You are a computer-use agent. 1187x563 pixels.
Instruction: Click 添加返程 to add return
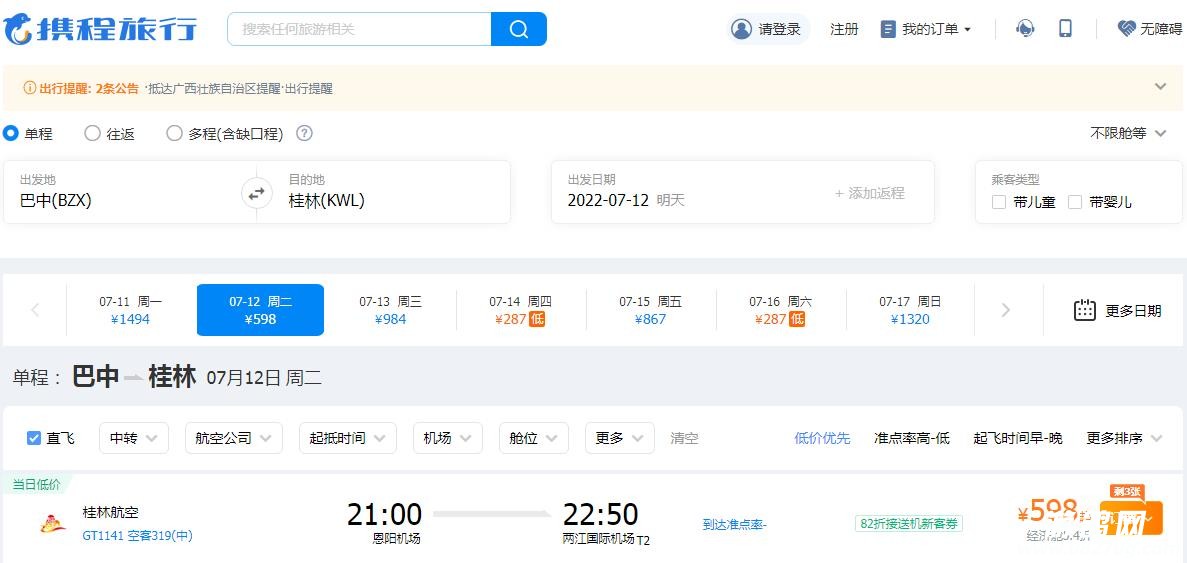pyautogui.click(x=869, y=193)
